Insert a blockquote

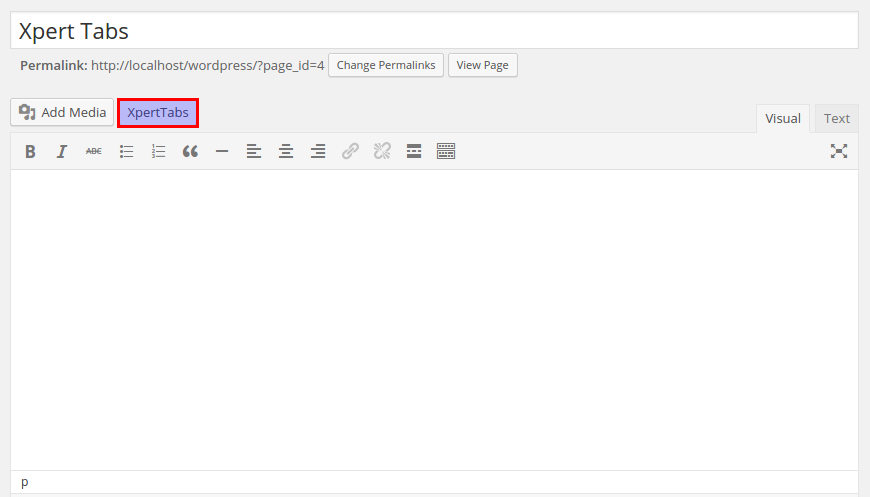tap(190, 151)
